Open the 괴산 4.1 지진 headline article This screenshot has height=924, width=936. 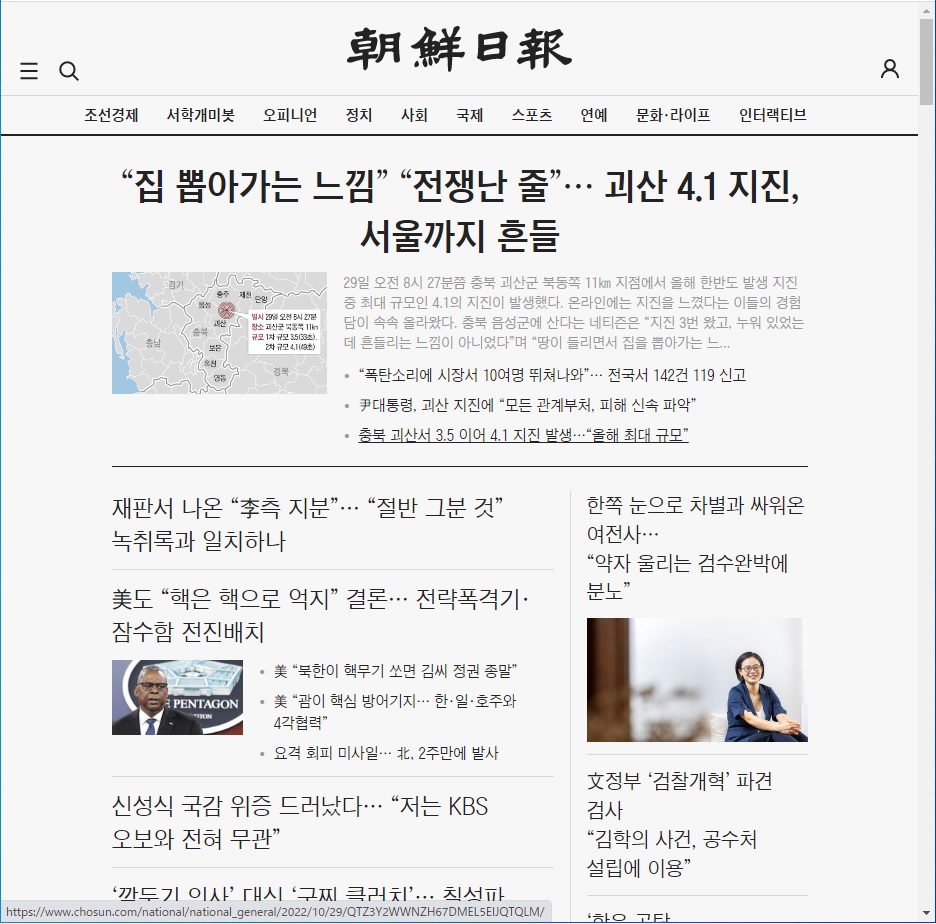(459, 211)
